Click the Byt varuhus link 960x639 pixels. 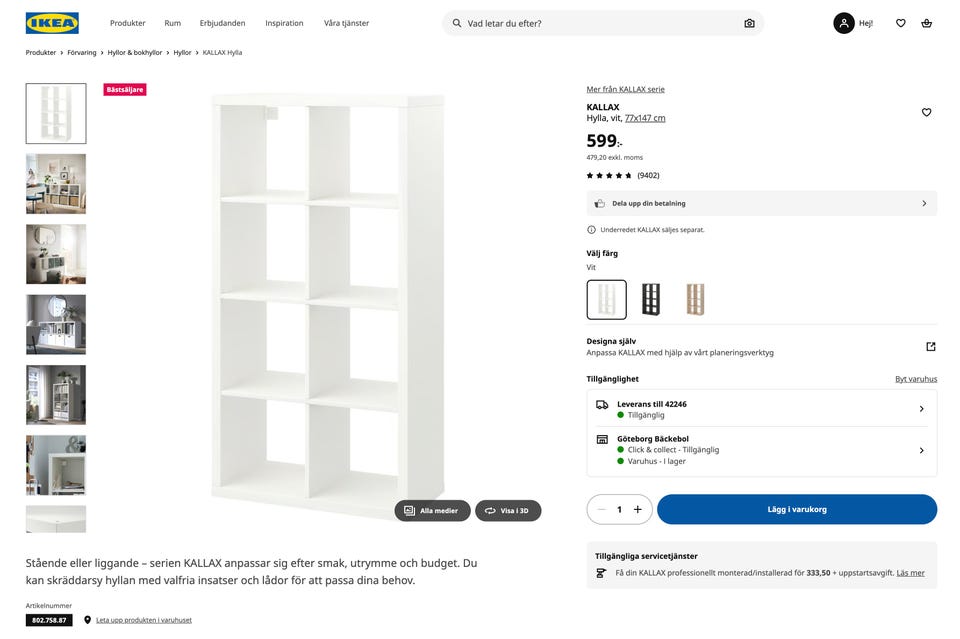(916, 379)
